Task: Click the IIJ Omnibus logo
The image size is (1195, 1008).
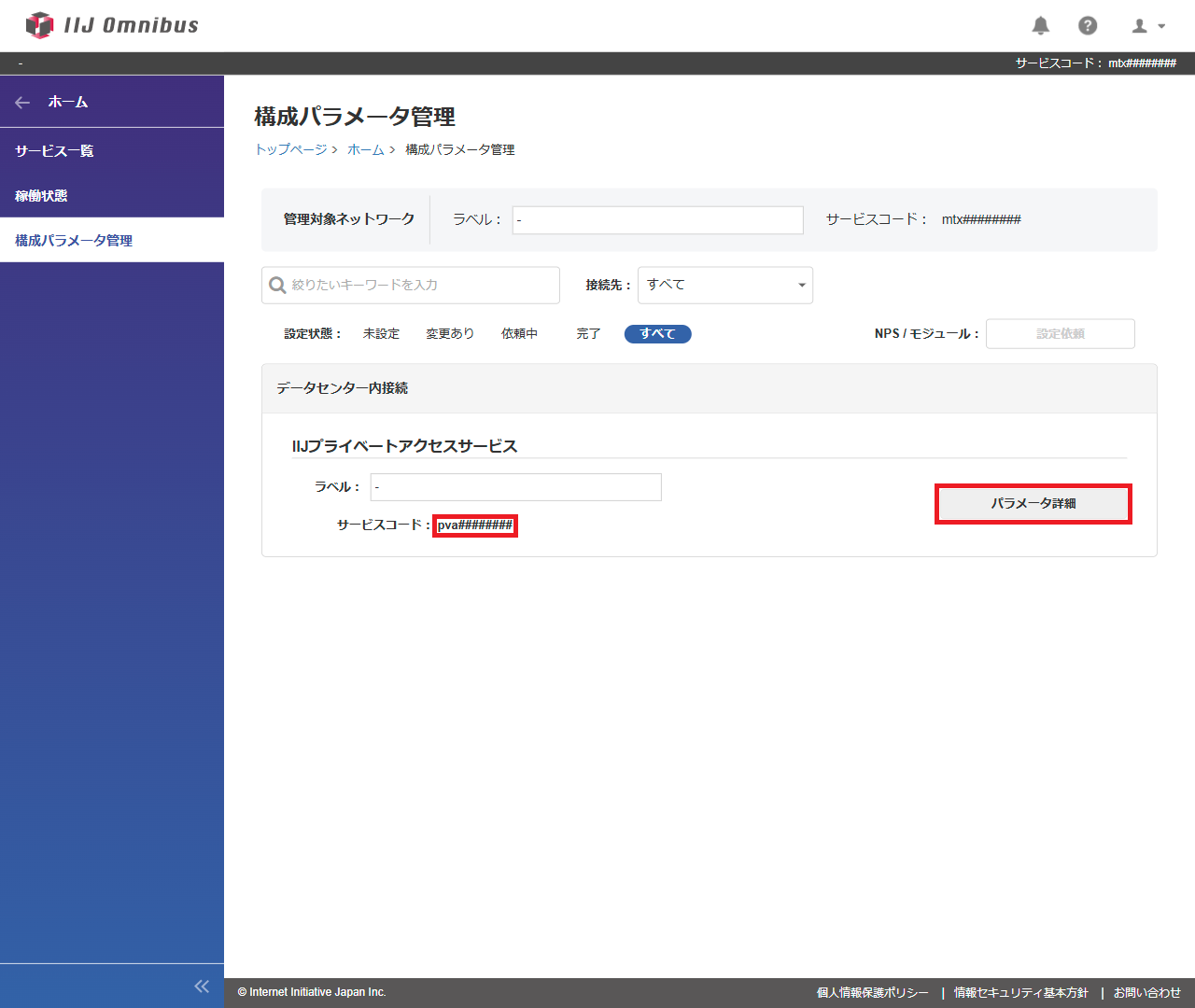Action: [x=112, y=25]
